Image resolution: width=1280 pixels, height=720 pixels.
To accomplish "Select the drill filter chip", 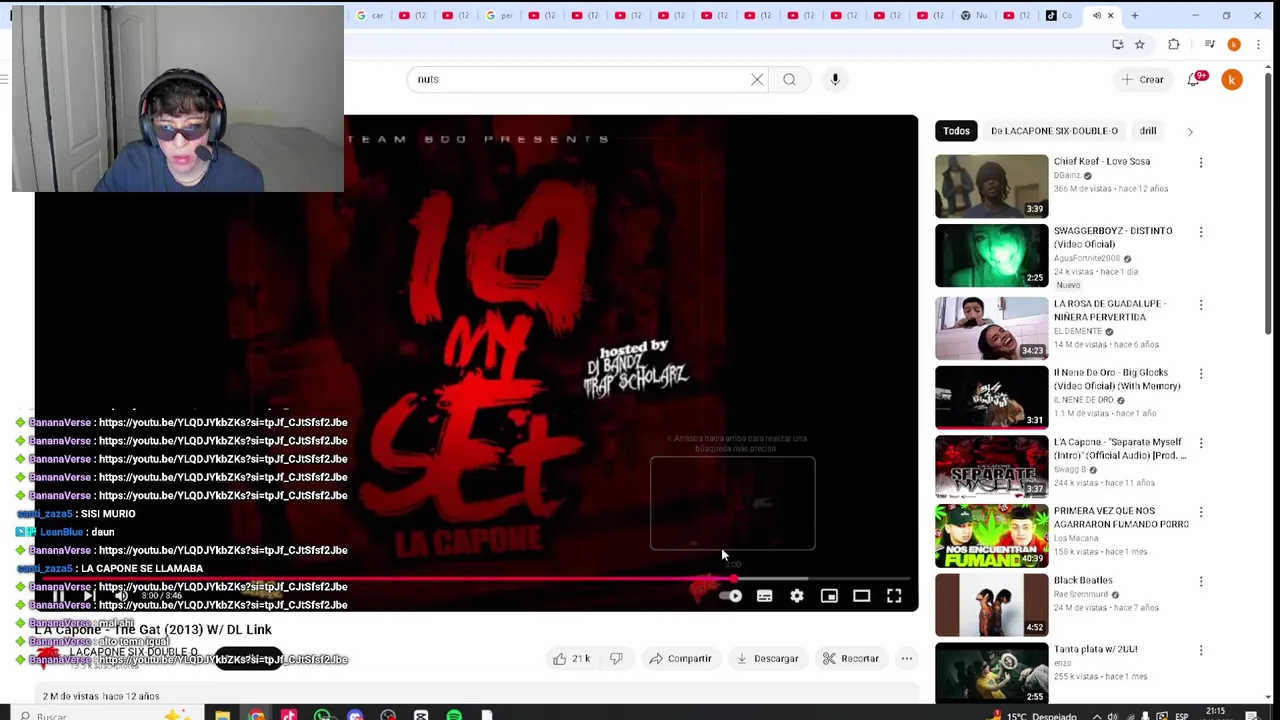I will [x=1148, y=131].
